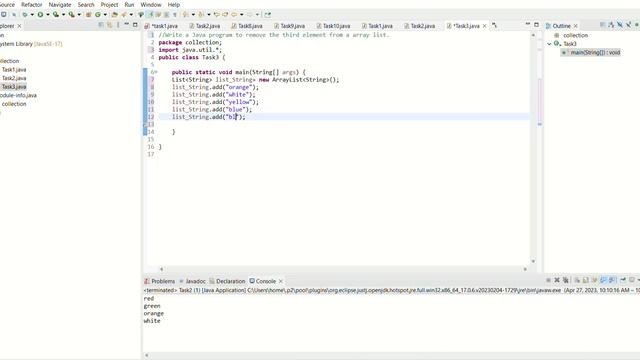Toggle Scroll Lock in Console toolbar
The image size is (640, 360).
586,280
